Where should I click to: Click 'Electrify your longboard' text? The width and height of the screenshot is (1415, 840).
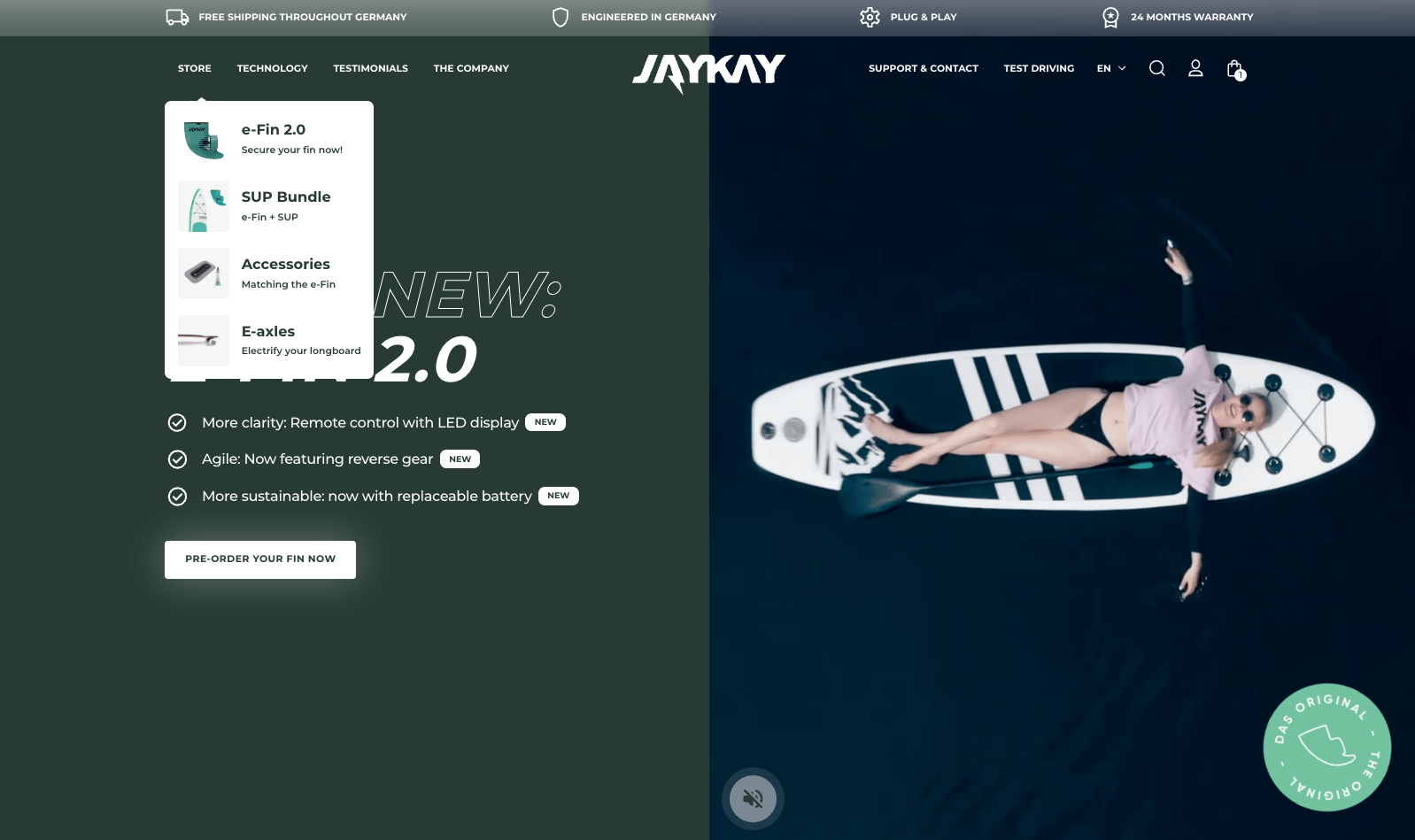tap(301, 351)
